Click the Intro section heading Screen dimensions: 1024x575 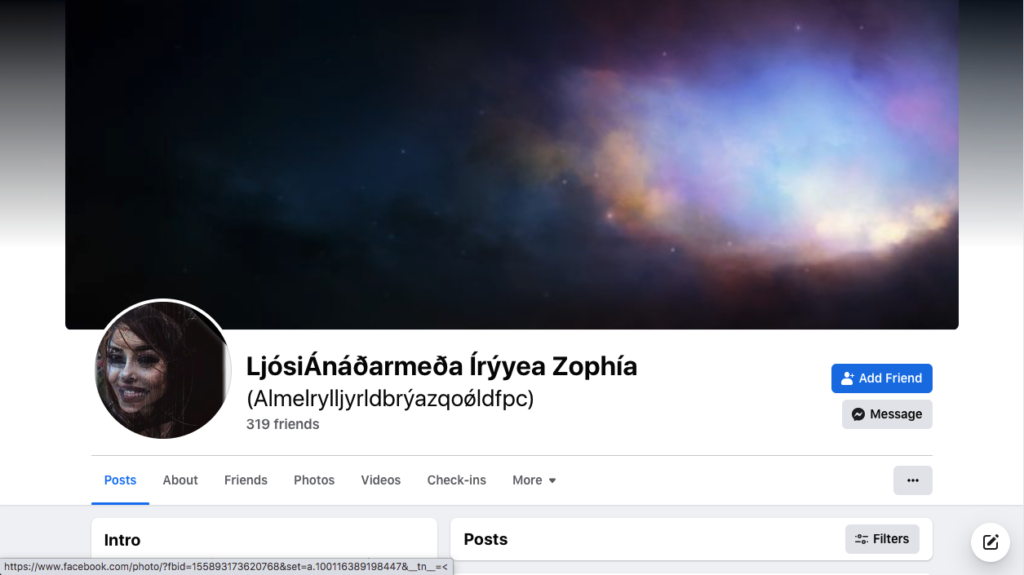coord(122,540)
